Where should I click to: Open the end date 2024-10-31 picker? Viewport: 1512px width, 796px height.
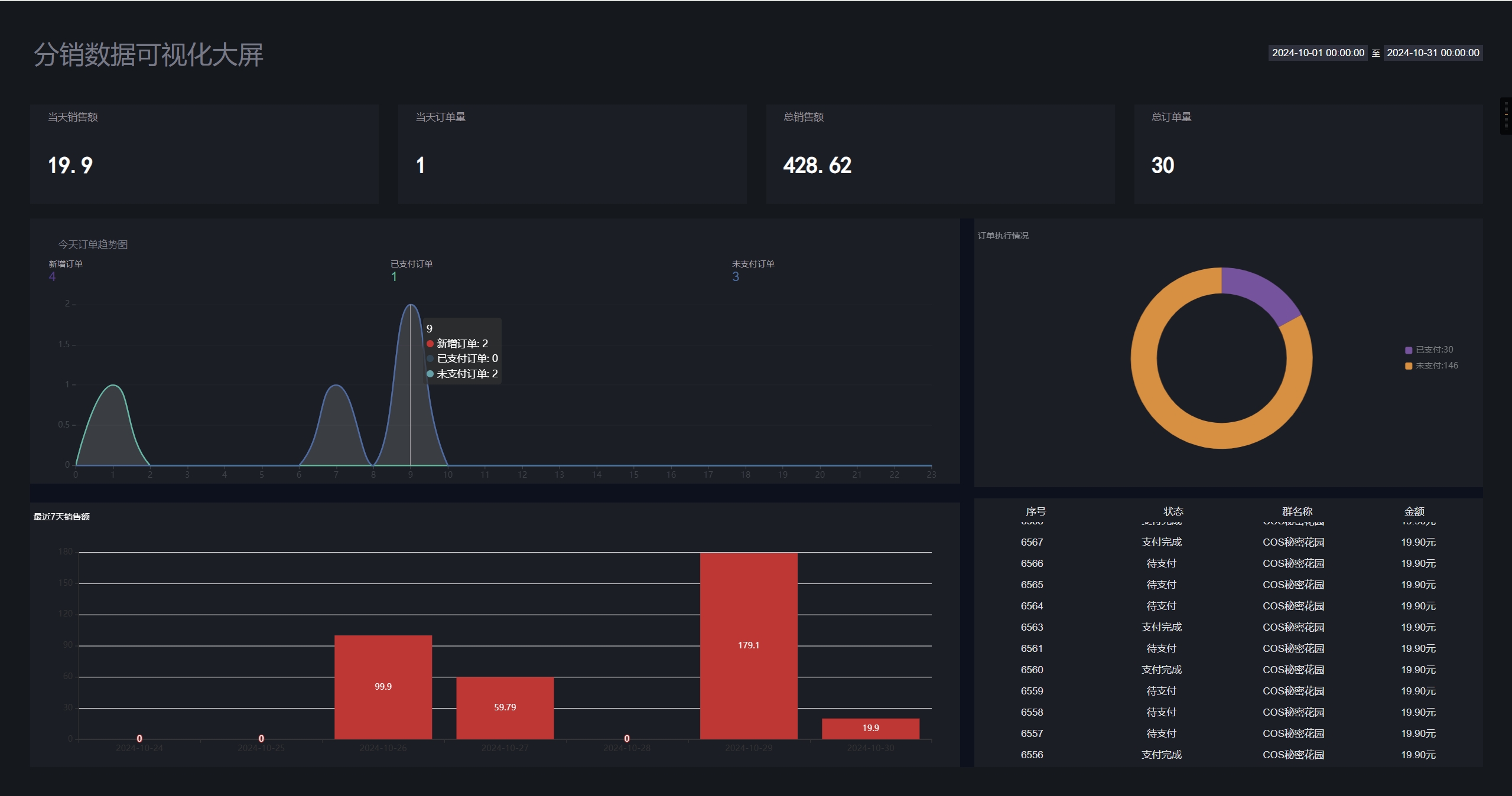[x=1433, y=53]
